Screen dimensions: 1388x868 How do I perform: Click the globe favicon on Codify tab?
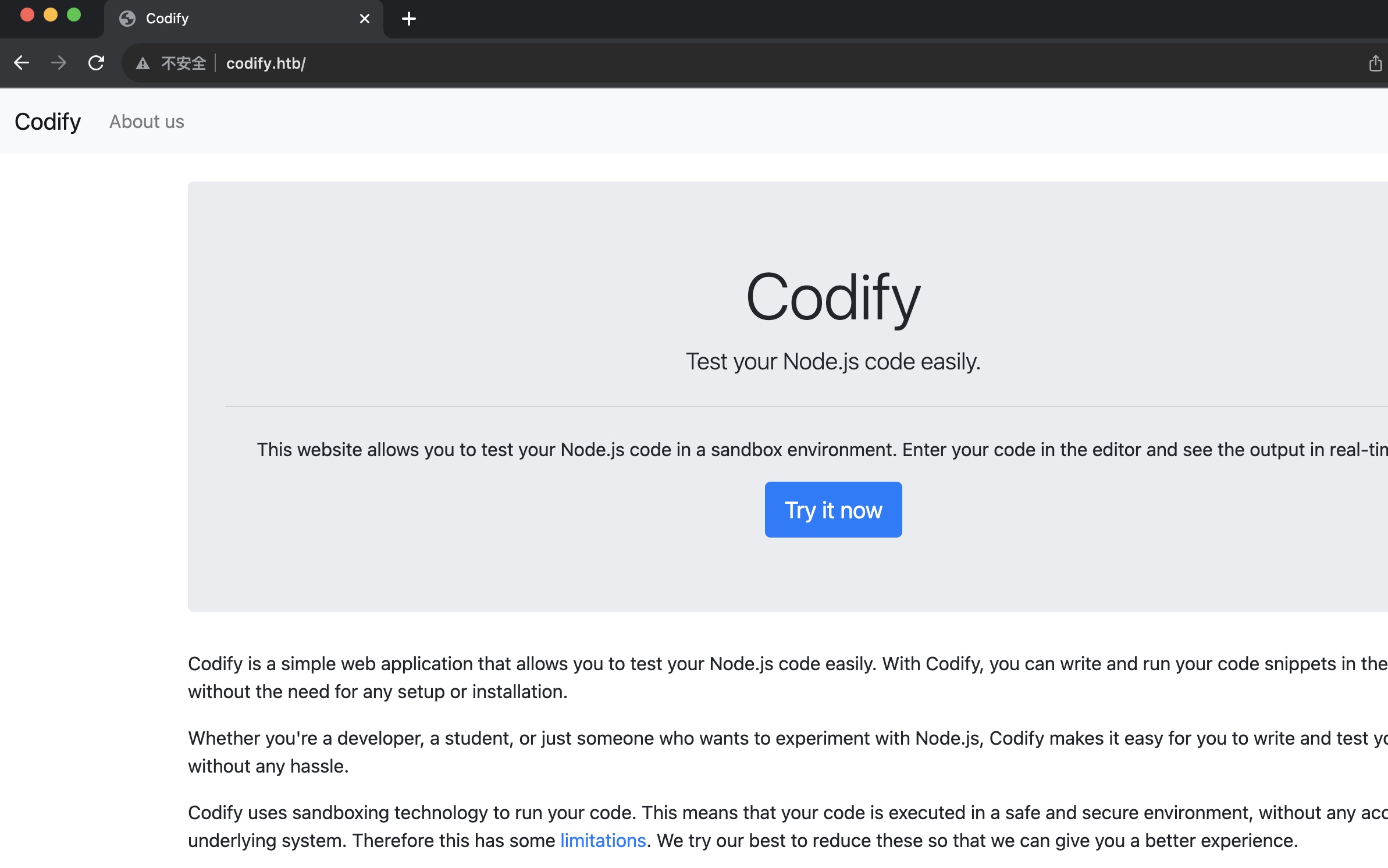(127, 19)
